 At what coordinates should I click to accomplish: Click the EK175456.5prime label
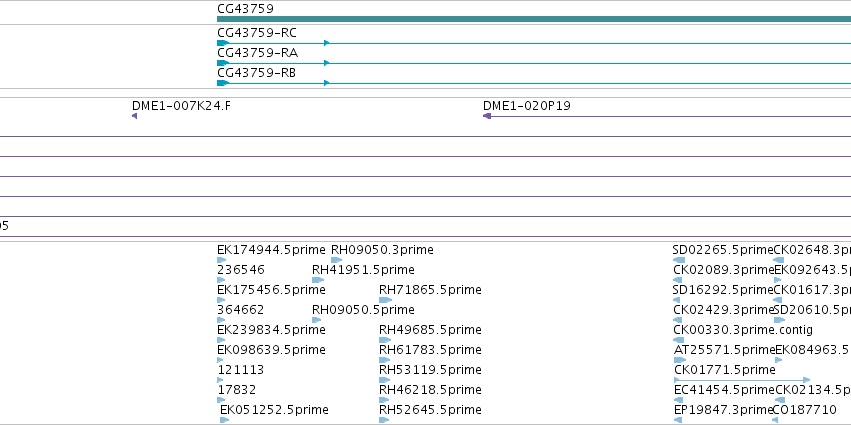click(x=271, y=290)
